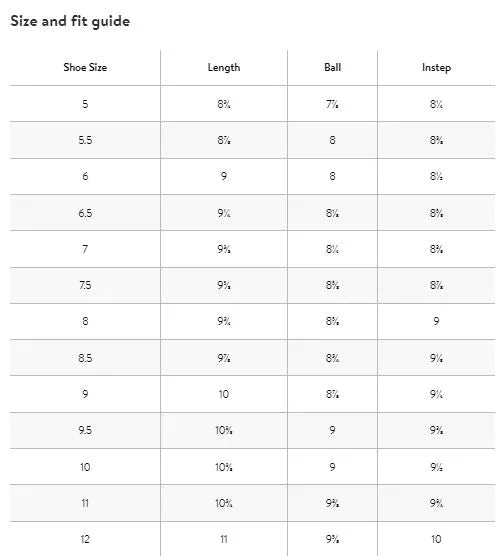Click the shoe size 5.5 cell

(85, 140)
